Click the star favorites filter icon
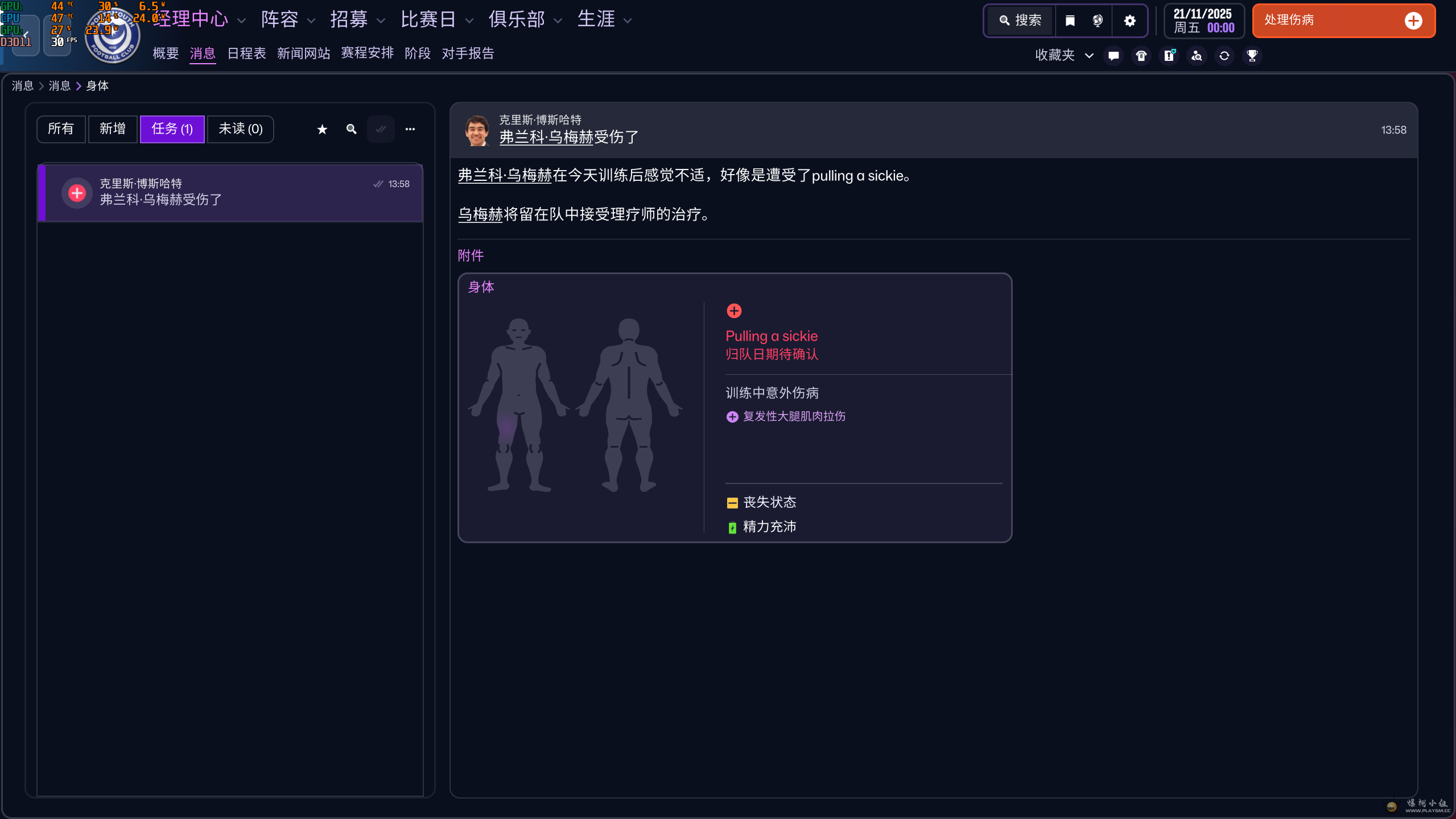1456x819 pixels. click(322, 129)
